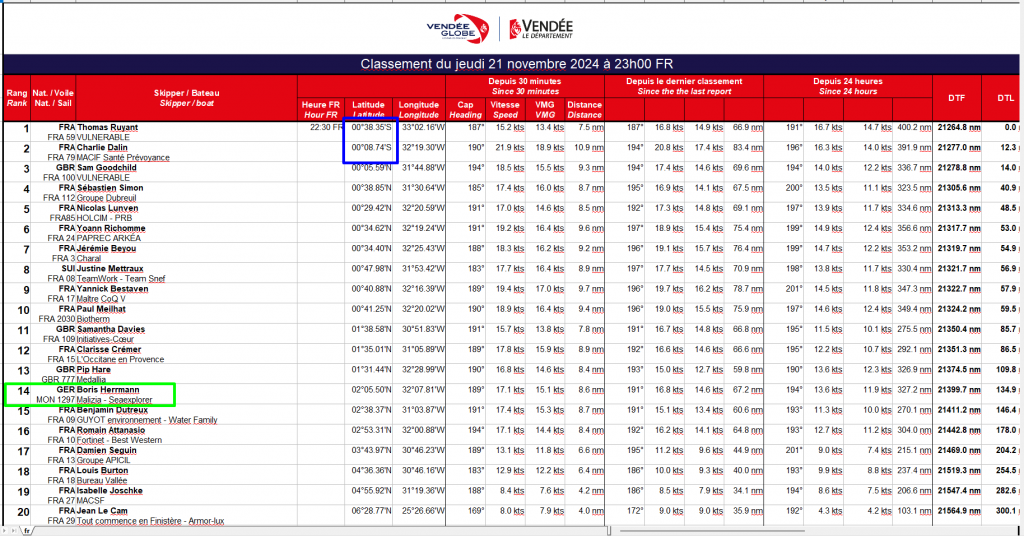The width and height of the screenshot is (1024, 536).
Task: Open the "fr" sheet tab
Action: (28, 530)
